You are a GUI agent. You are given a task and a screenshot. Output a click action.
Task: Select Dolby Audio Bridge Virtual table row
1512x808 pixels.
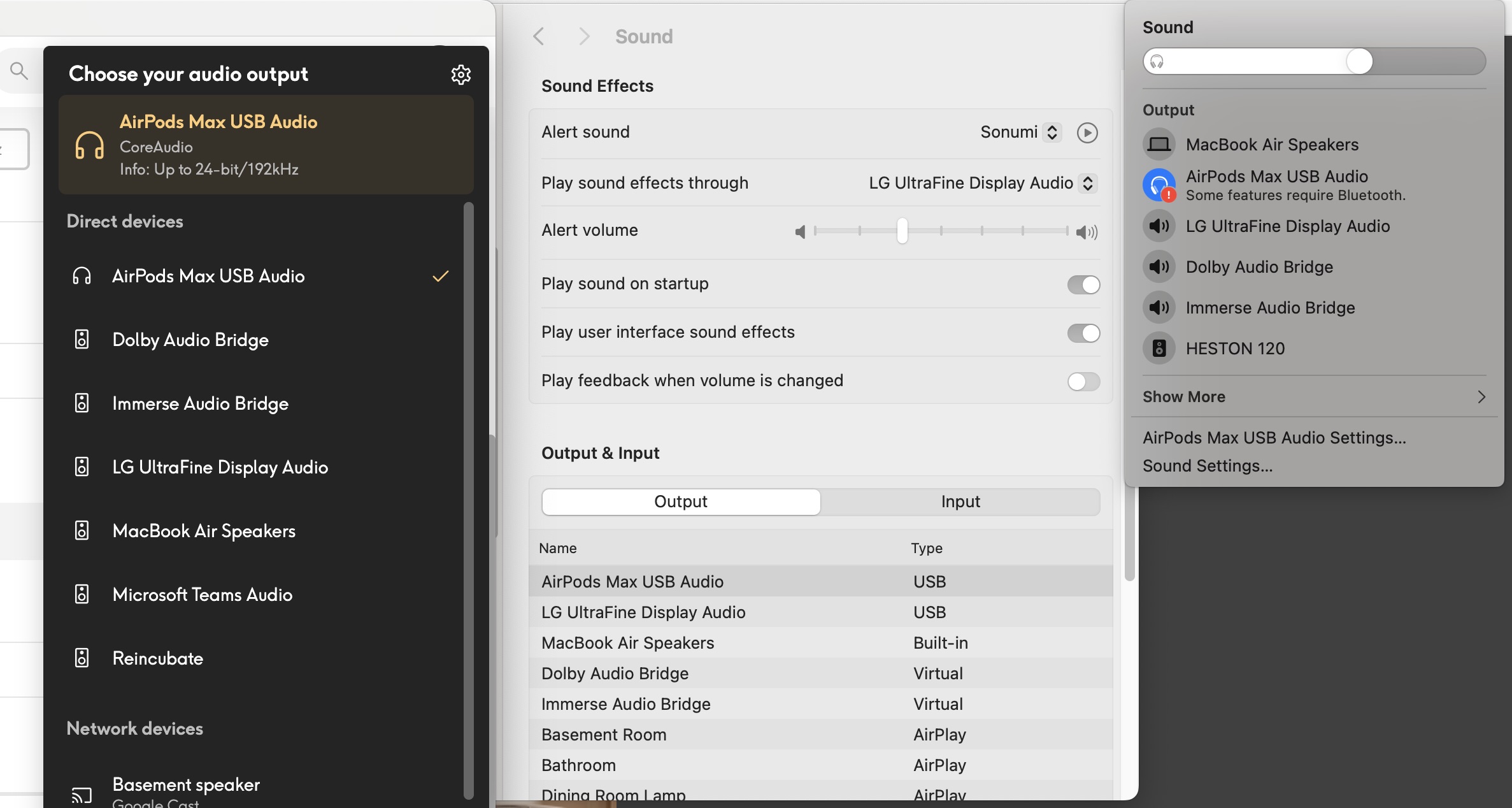pyautogui.click(x=820, y=674)
